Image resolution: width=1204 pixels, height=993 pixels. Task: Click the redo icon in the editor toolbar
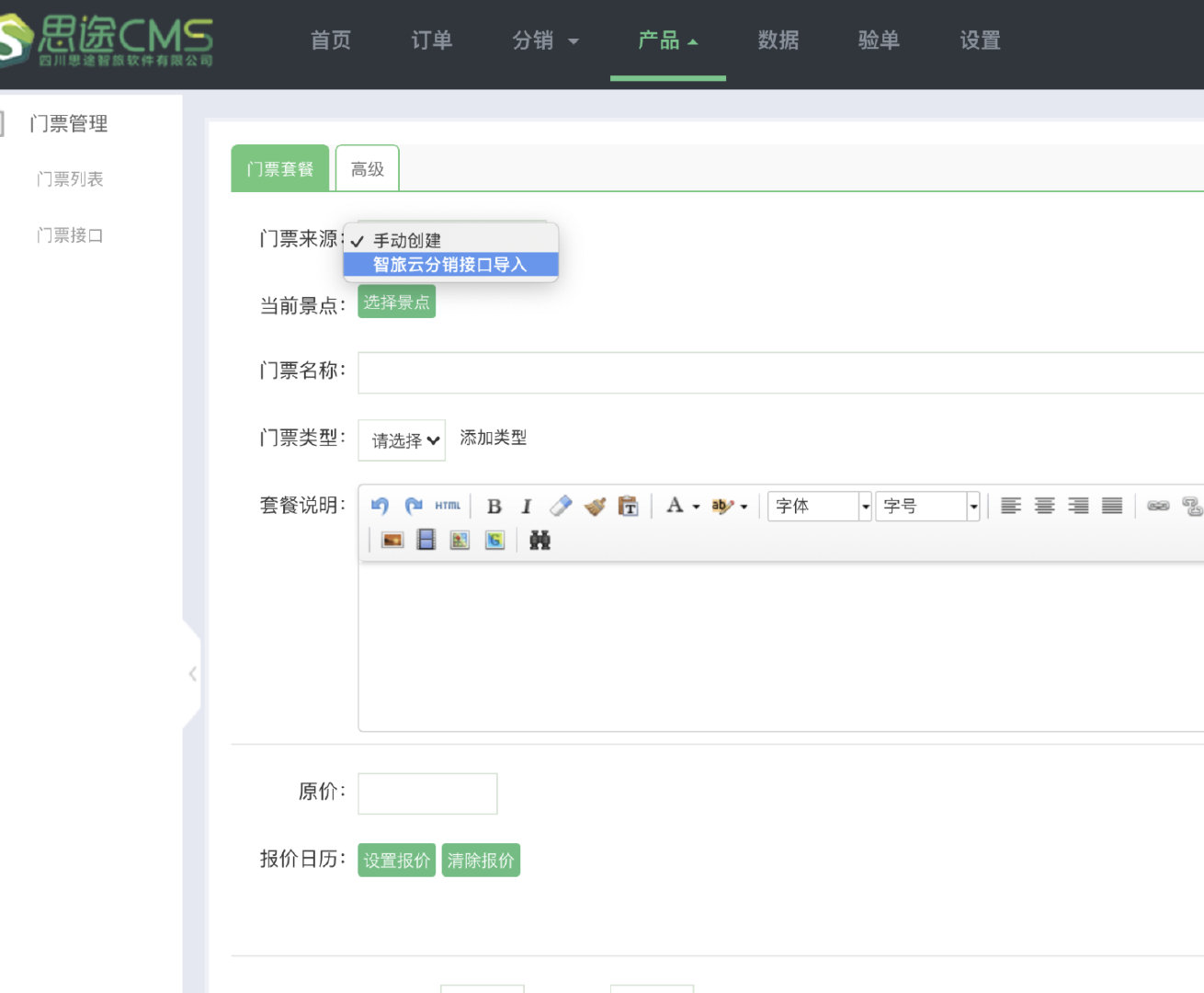point(414,506)
